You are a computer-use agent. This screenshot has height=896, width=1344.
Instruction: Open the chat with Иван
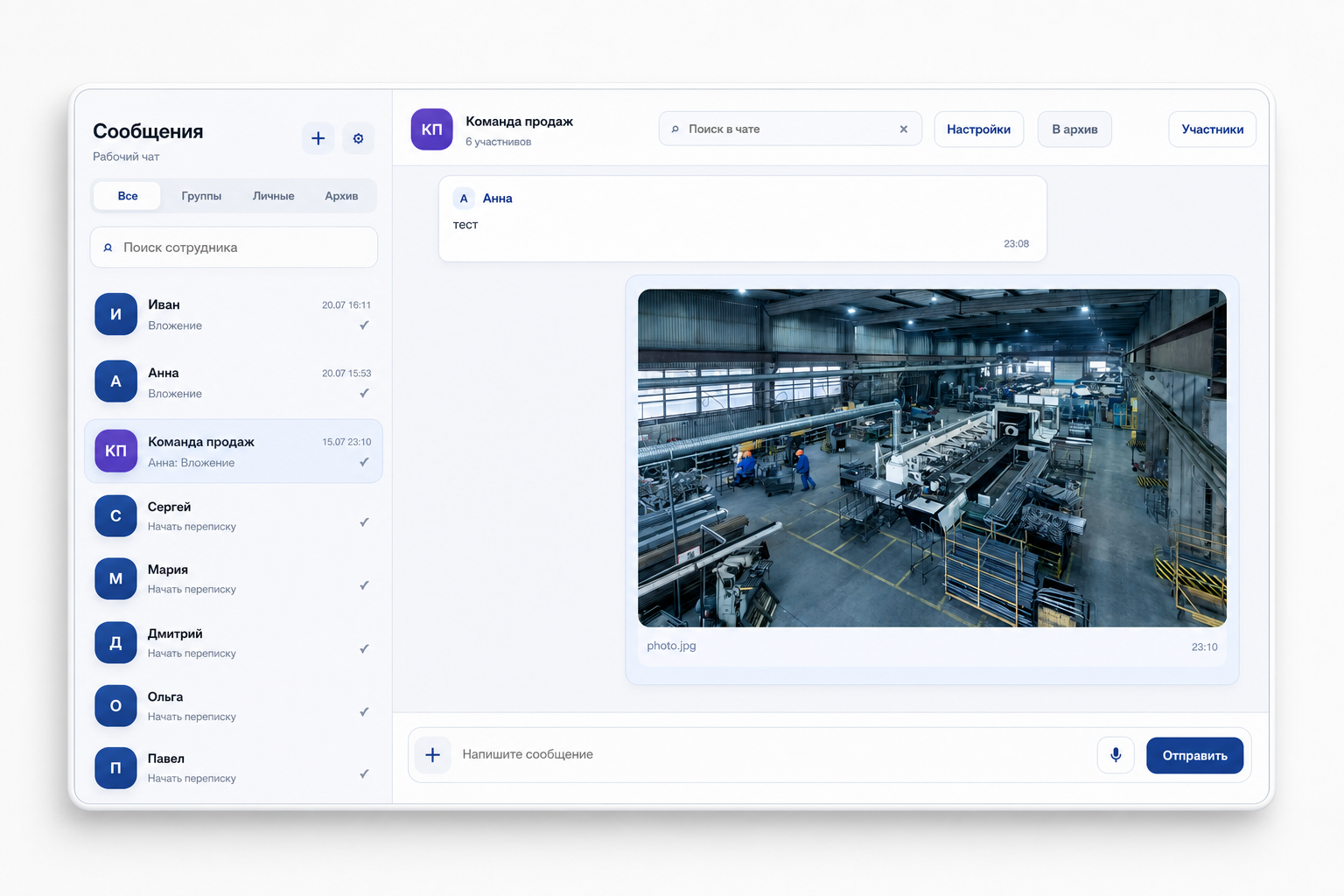tap(234, 315)
